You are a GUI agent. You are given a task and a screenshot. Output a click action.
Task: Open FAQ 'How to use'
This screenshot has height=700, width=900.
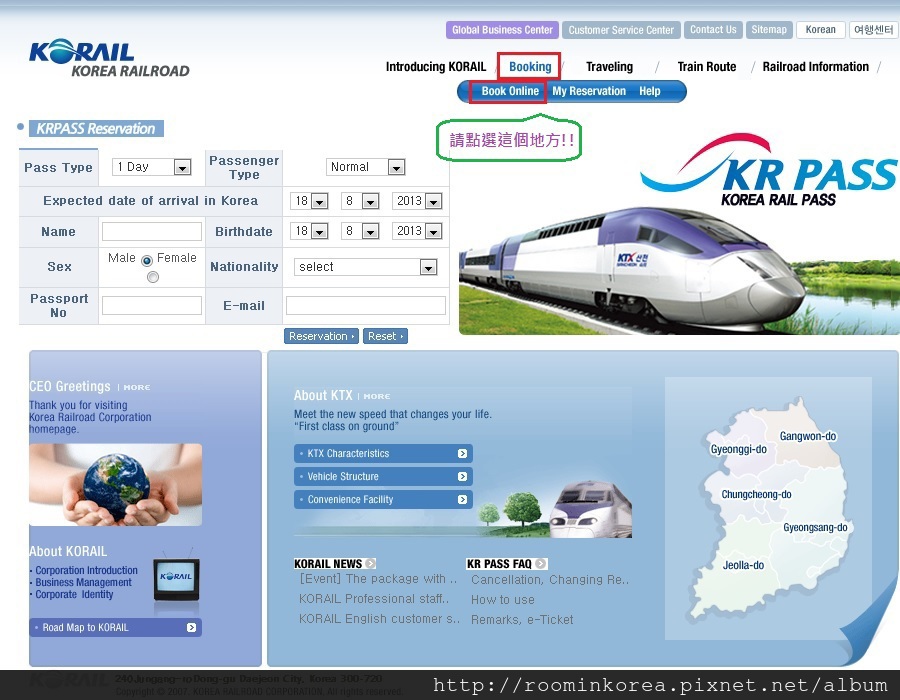point(503,600)
